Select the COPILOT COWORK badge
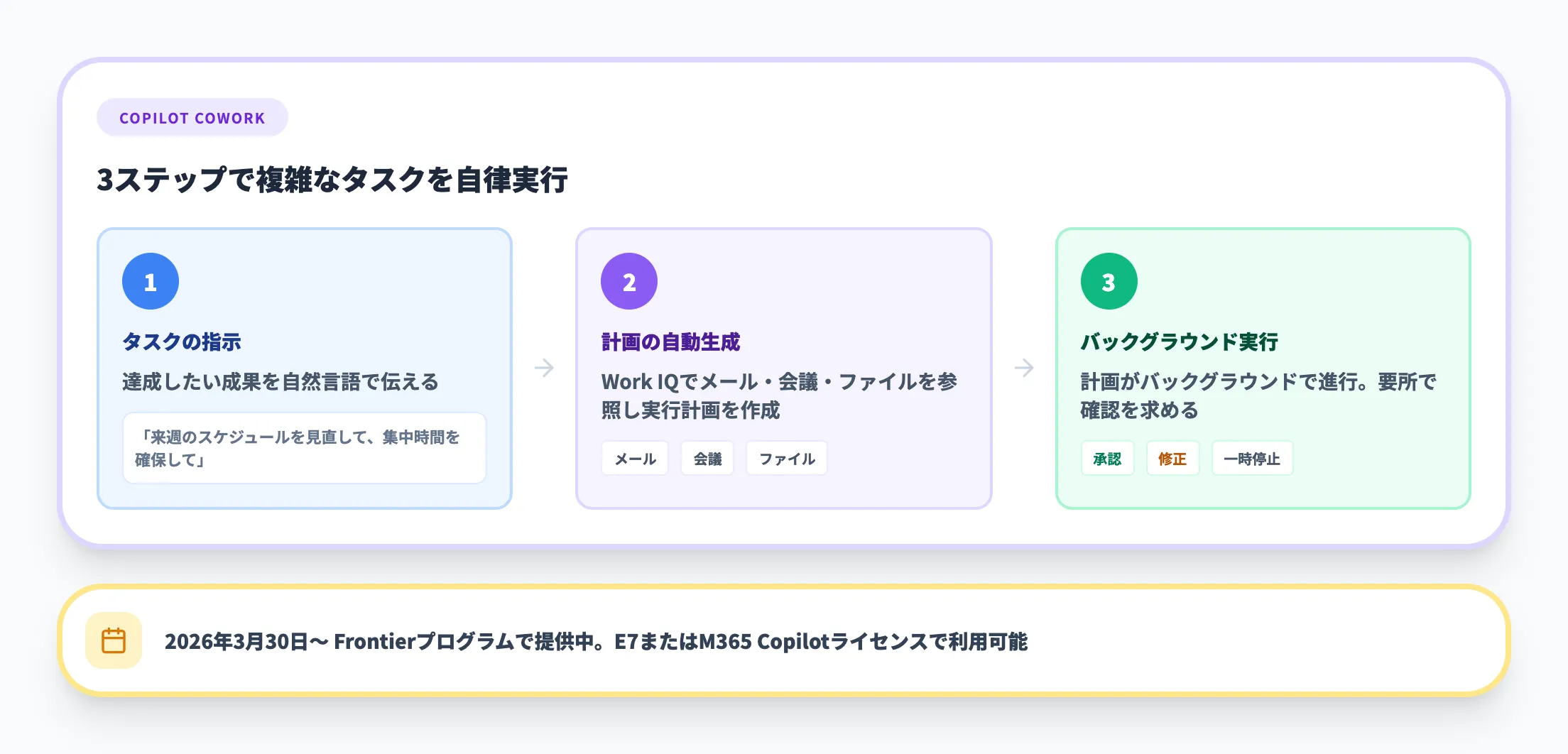 pos(192,117)
